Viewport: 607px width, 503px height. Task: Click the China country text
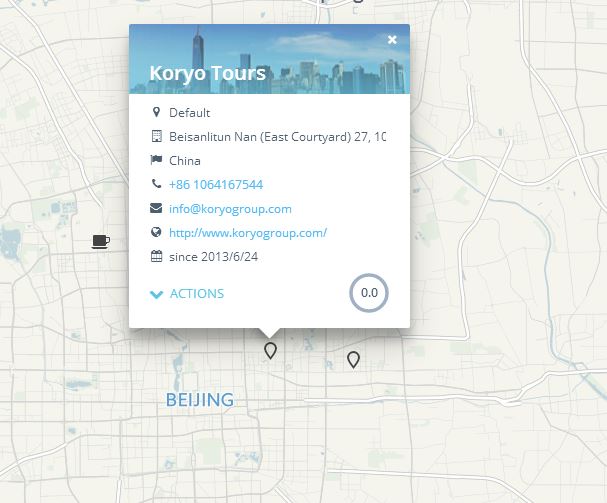(185, 161)
